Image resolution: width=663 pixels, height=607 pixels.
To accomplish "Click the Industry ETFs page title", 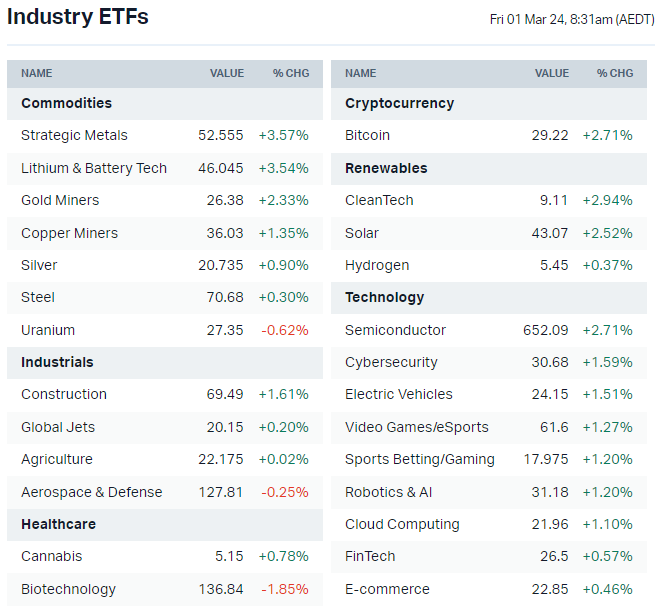I will point(78,17).
